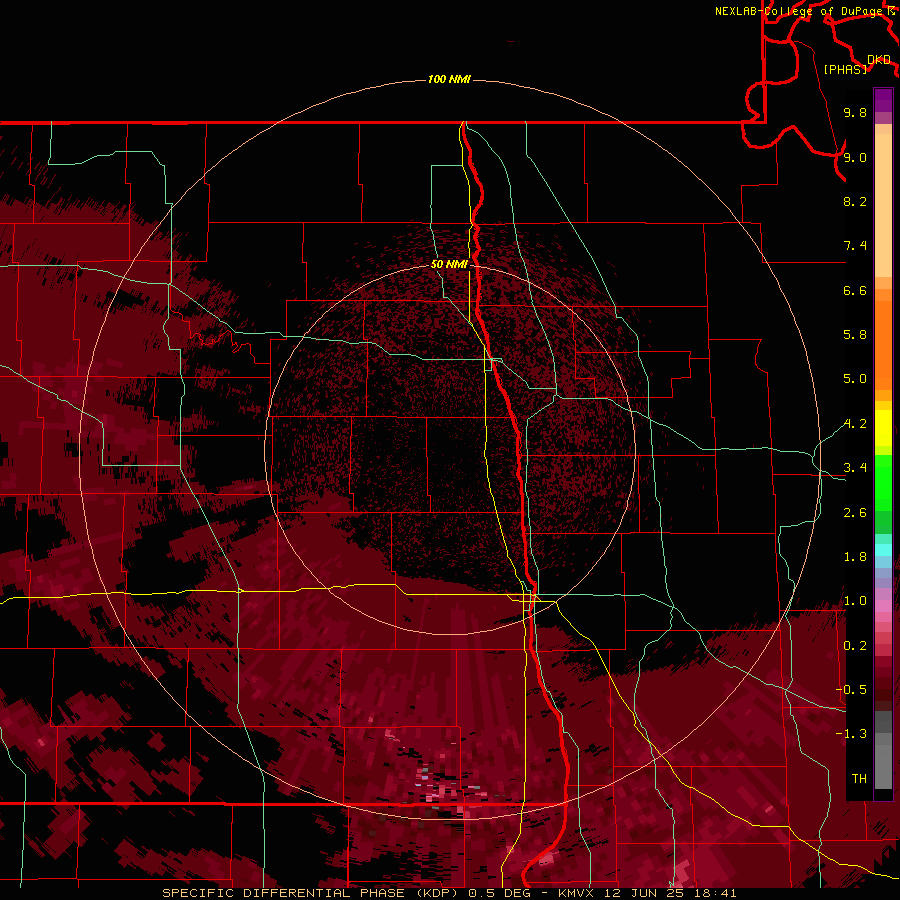Click the 100 NMI range ring label
900x900 pixels.
pos(449,79)
